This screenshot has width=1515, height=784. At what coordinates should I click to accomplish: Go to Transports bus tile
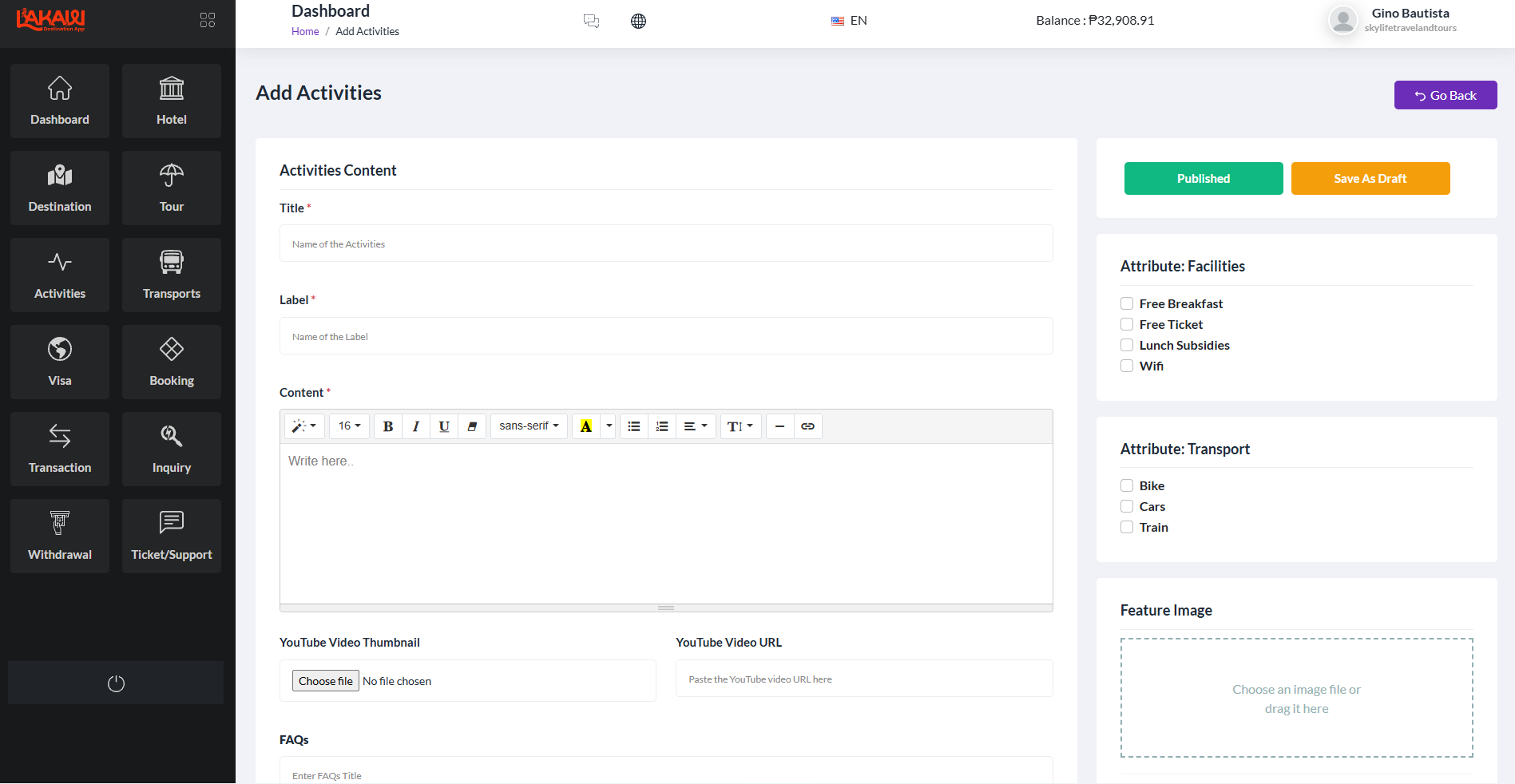coord(172,275)
